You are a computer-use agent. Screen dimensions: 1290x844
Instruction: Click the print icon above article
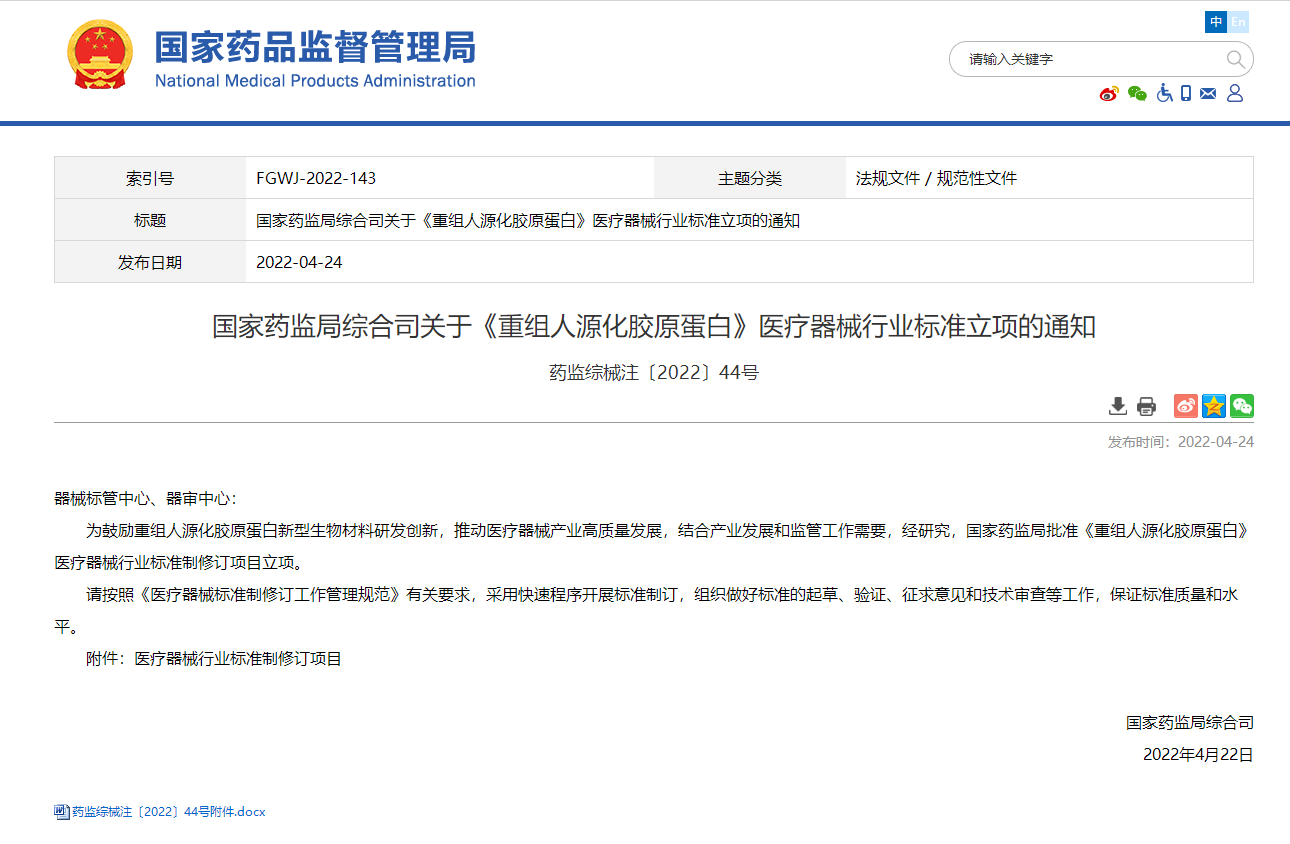1146,406
